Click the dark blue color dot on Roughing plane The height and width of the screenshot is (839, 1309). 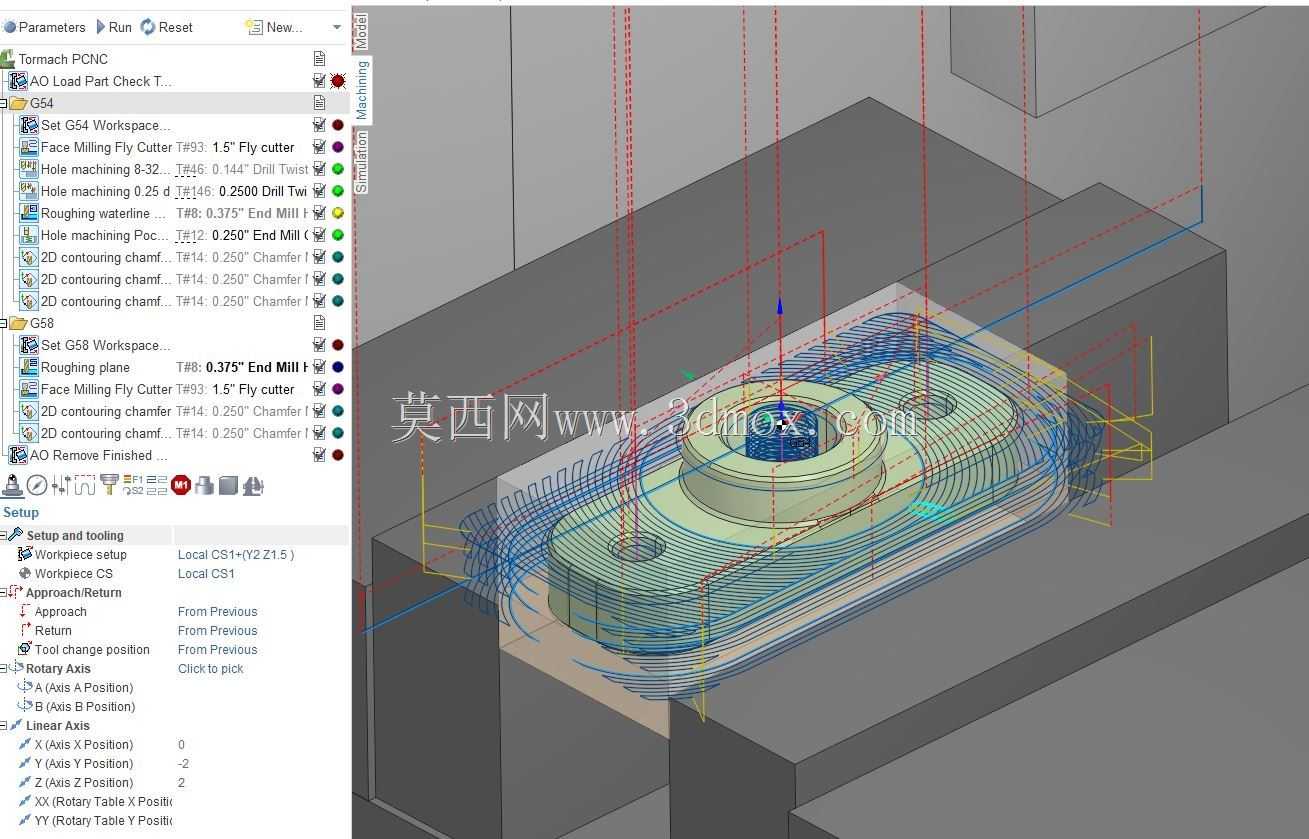pyautogui.click(x=338, y=367)
